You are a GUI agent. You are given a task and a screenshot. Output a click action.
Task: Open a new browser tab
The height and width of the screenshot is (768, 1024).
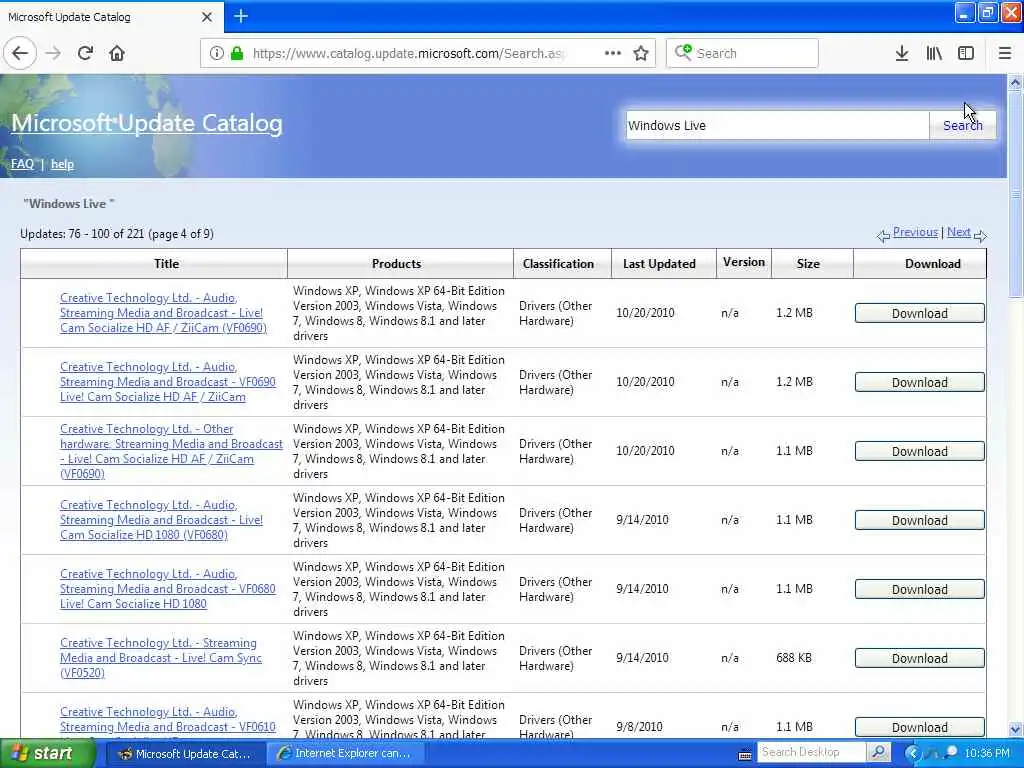click(x=241, y=16)
